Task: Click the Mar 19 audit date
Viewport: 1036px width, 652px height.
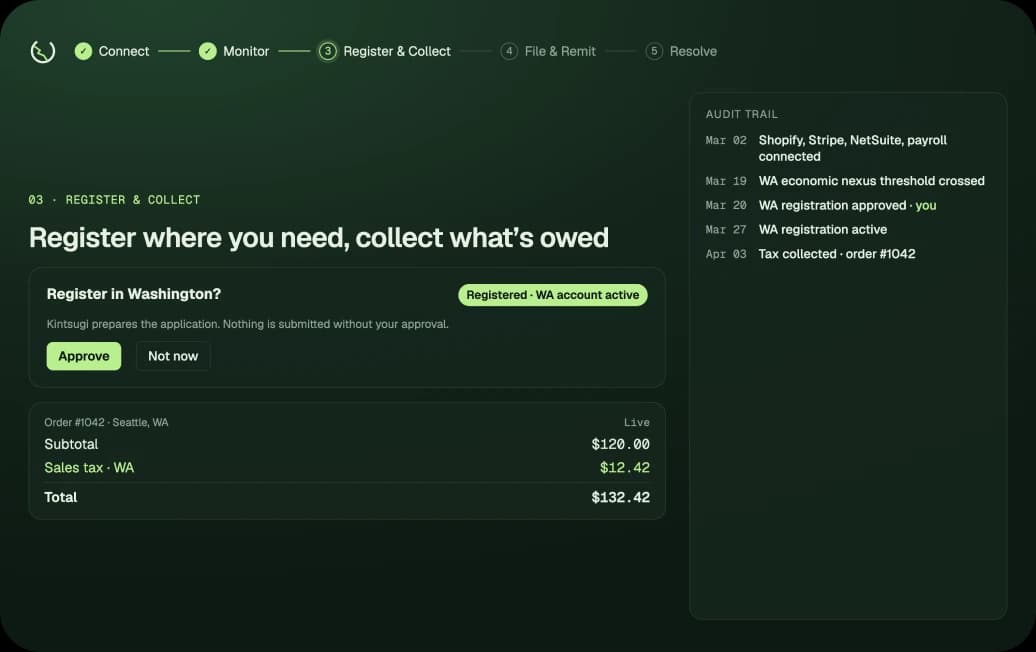Action: (726, 181)
